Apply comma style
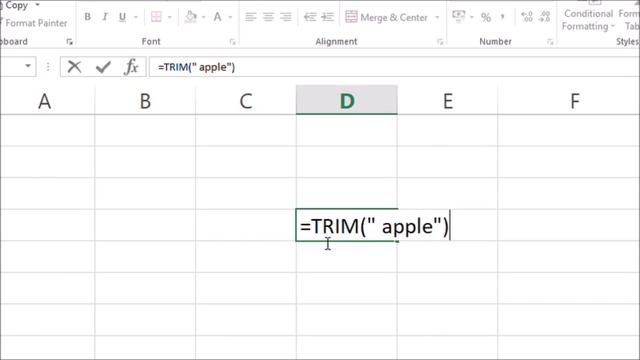 (502, 17)
